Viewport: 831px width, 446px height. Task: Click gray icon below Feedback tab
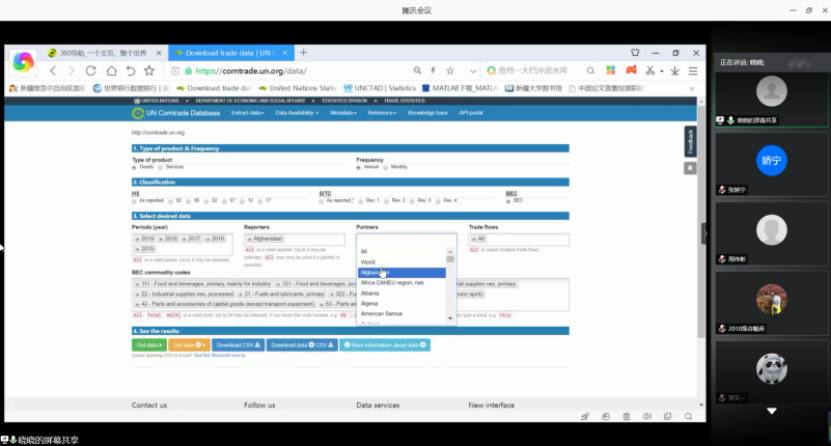[690, 168]
